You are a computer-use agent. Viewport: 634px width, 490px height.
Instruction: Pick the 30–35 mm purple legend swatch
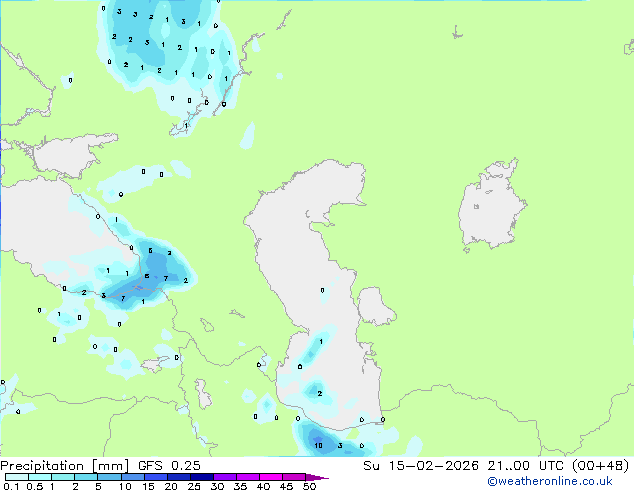224,477
